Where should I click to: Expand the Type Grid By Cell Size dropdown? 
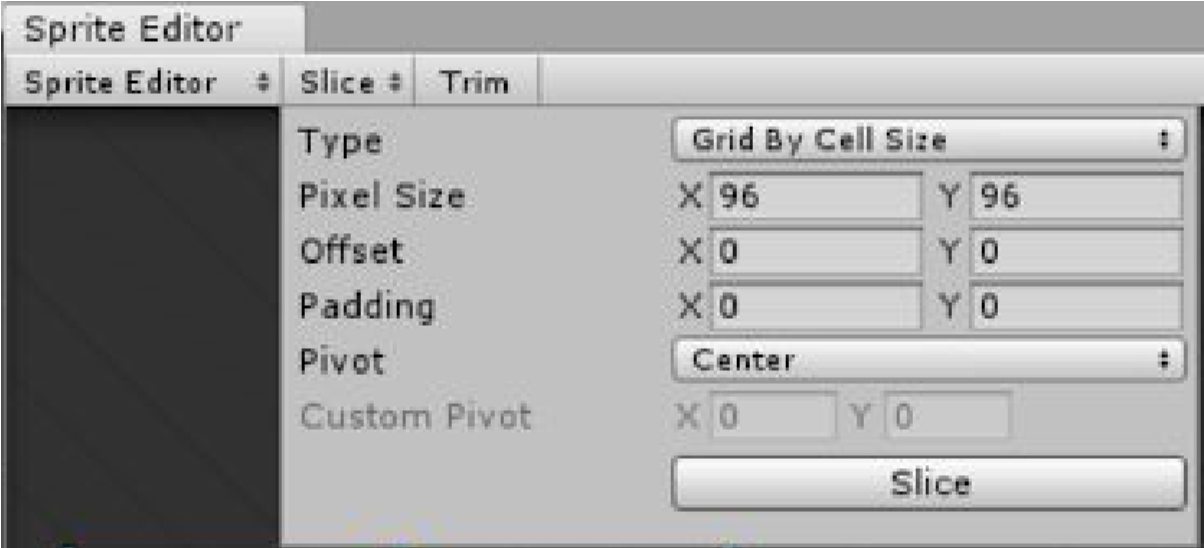(928, 141)
